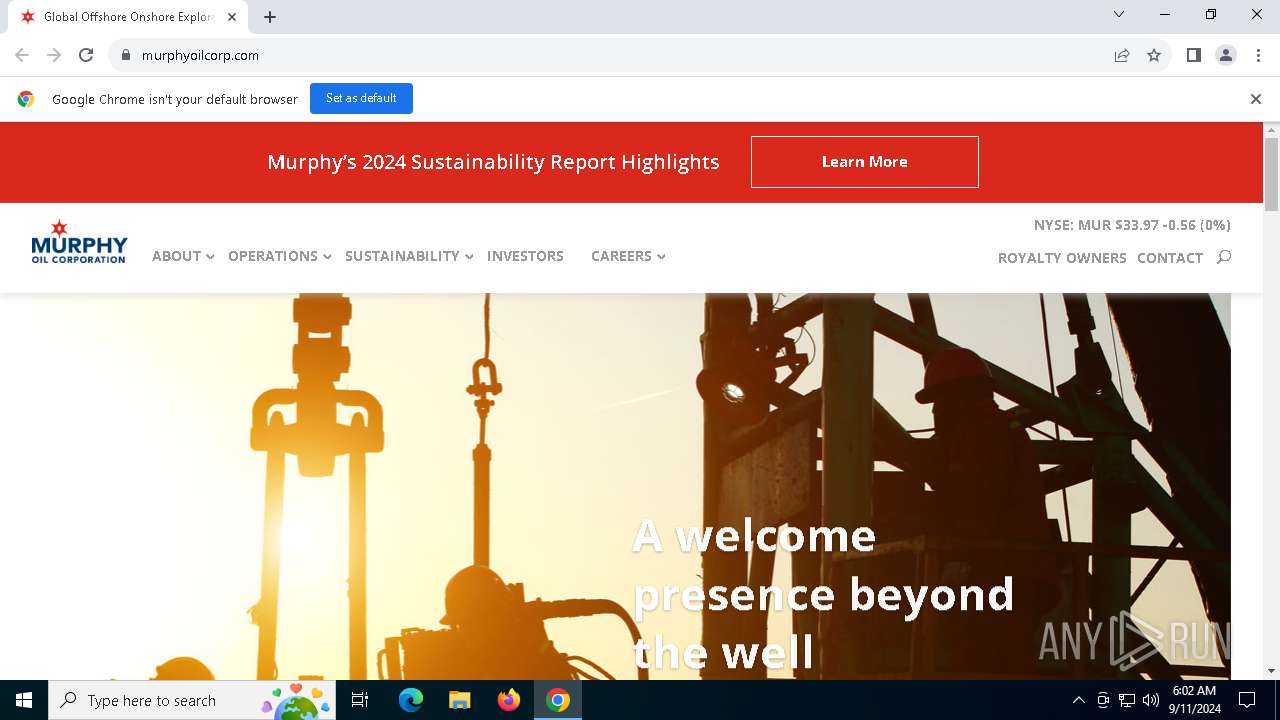Open the Chrome side panel icon

(1193, 55)
